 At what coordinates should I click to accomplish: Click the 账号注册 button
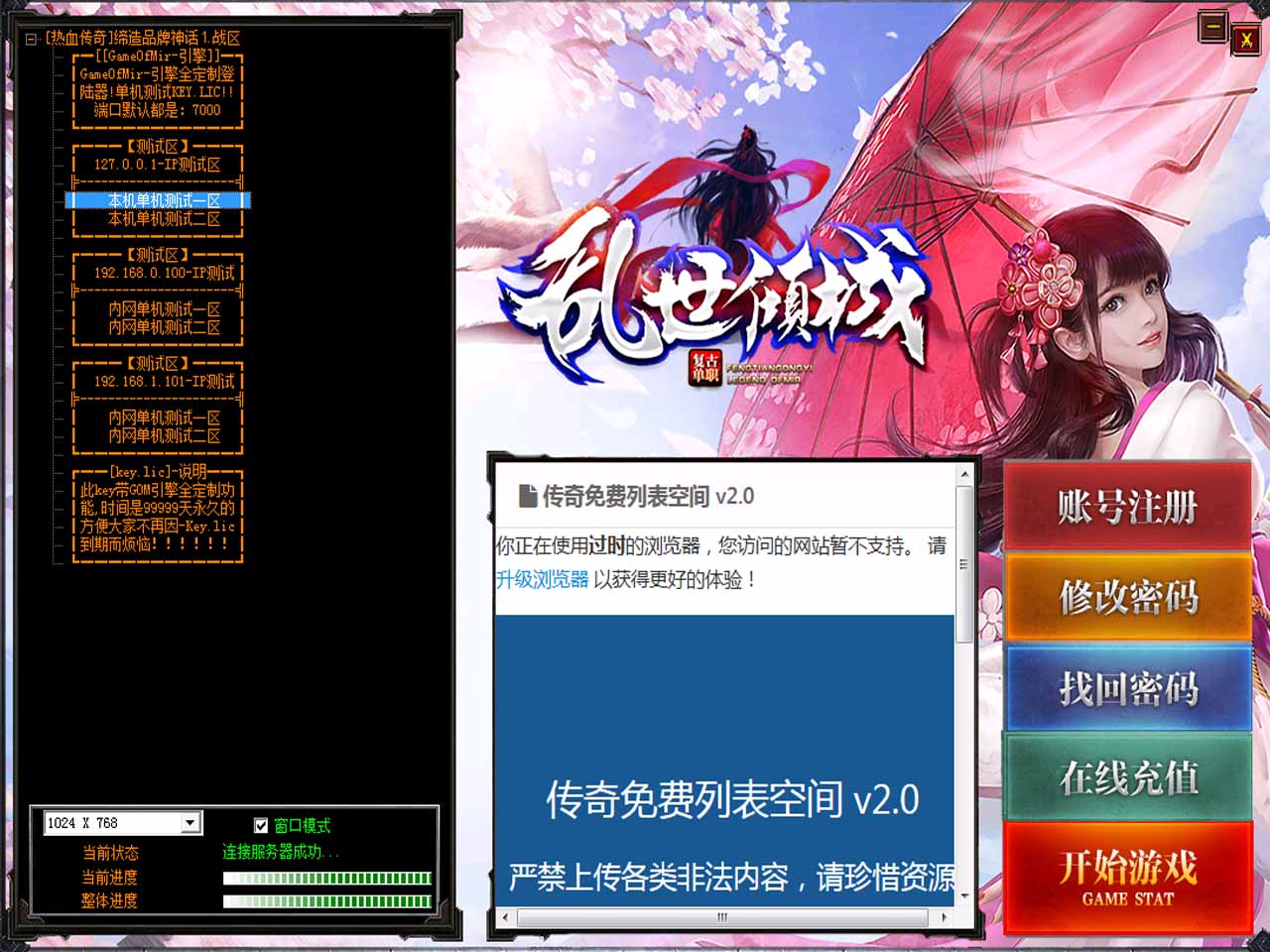pos(1127,506)
